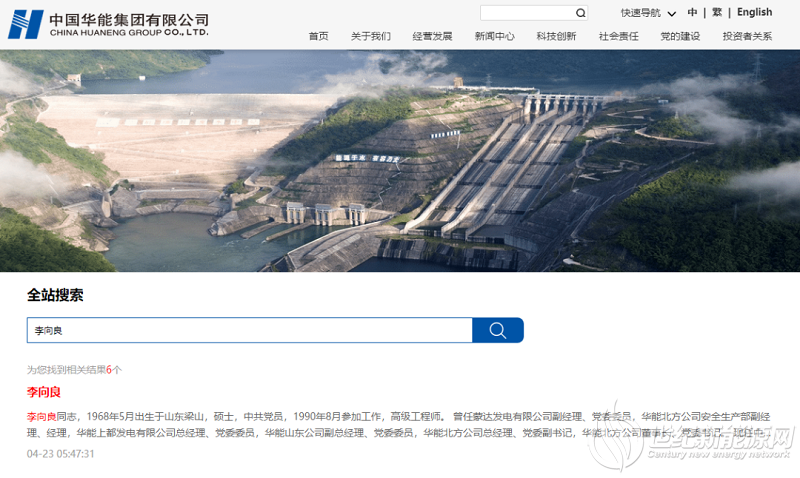
Task: Open the 科技创新 section
Action: pyautogui.click(x=556, y=36)
